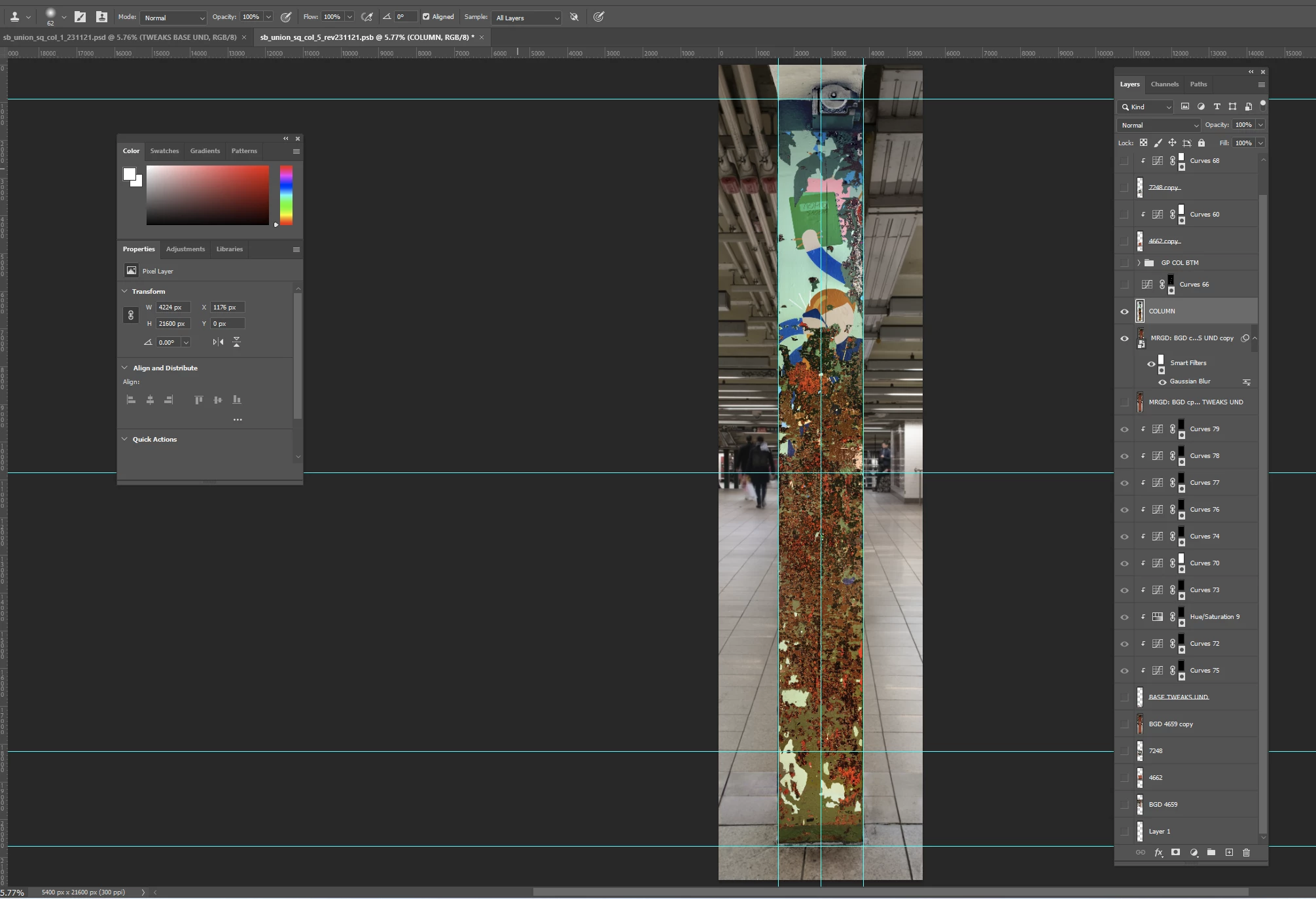Click flip horizontal icon in Transform
The height and width of the screenshot is (899, 1316).
pyautogui.click(x=218, y=342)
